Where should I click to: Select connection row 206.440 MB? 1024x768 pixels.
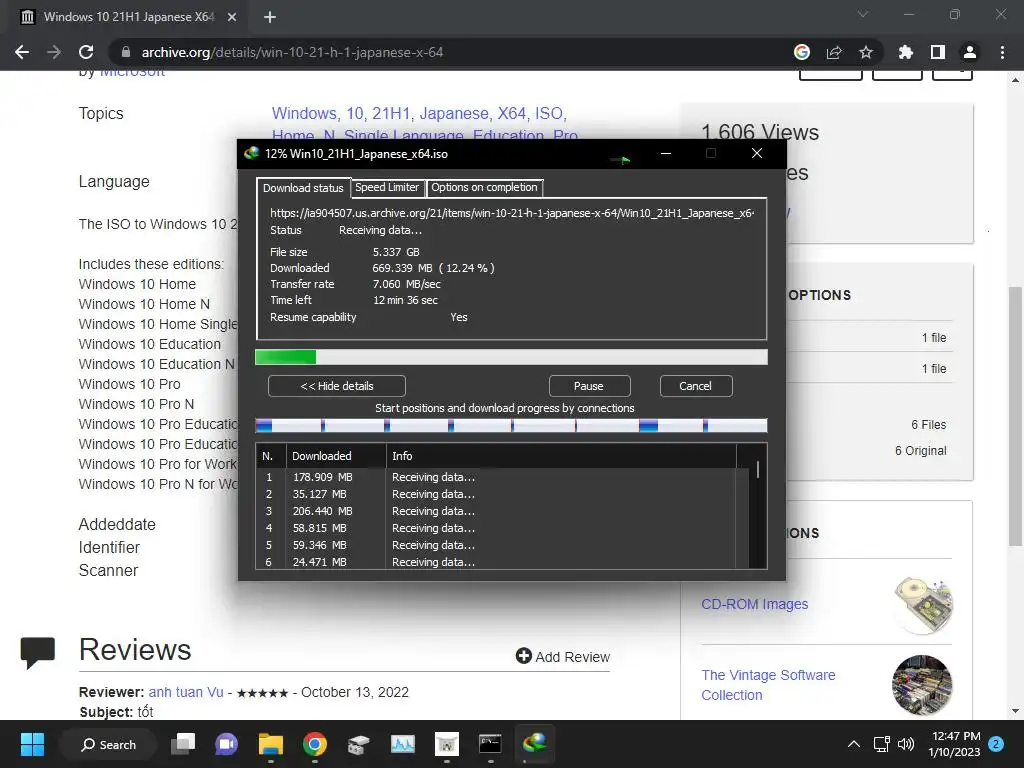[x=502, y=511]
